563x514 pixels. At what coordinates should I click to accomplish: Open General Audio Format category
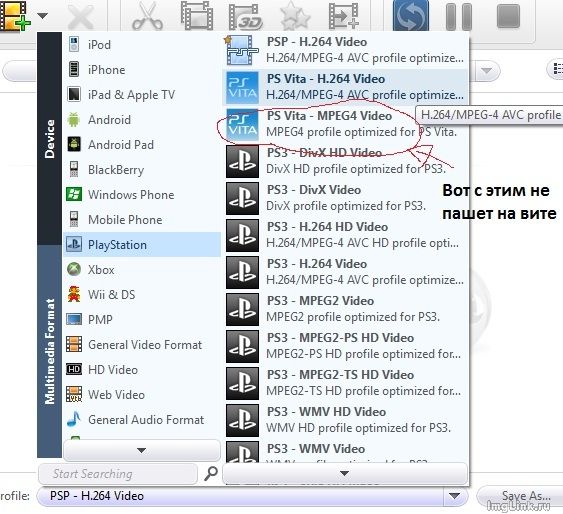click(x=142, y=420)
